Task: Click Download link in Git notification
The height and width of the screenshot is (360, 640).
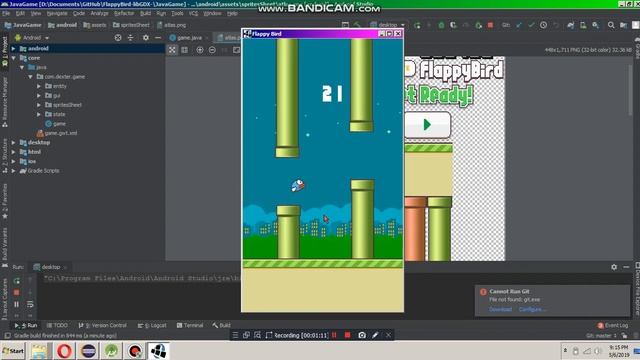Action: pyautogui.click(x=500, y=309)
